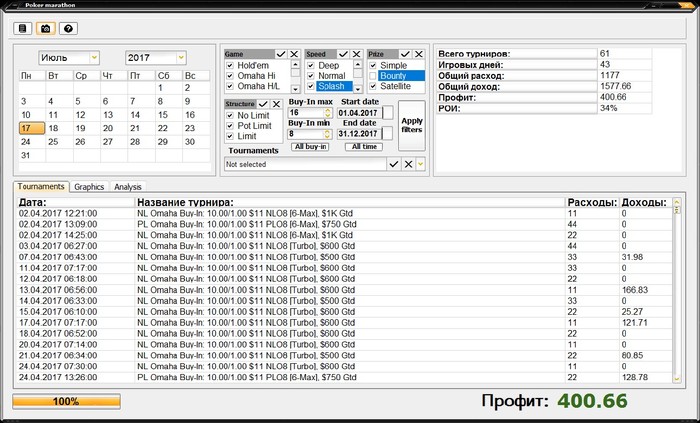Click the Start date field 01.04.2017
The width and height of the screenshot is (700, 423).
pos(359,113)
